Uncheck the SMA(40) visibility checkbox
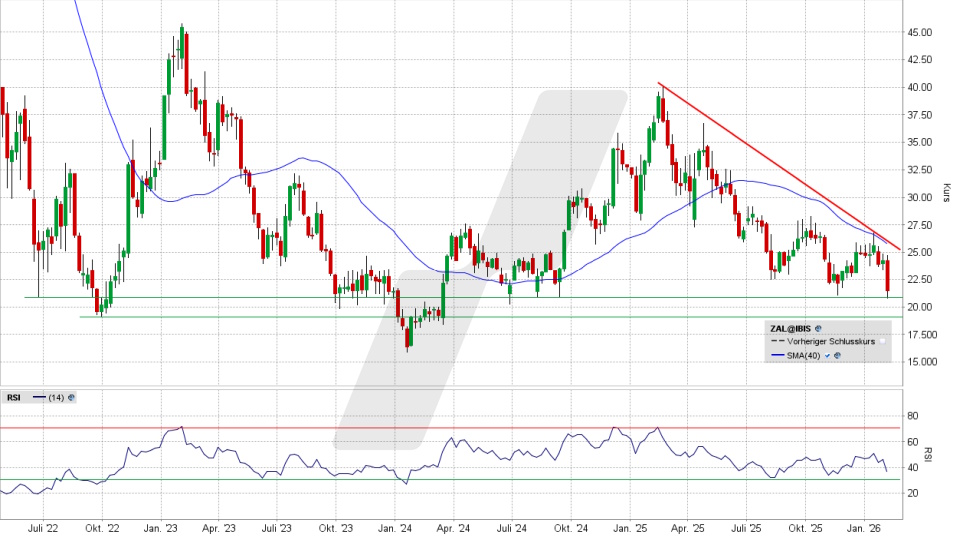Image resolution: width=960 pixels, height=540 pixels. [827, 355]
